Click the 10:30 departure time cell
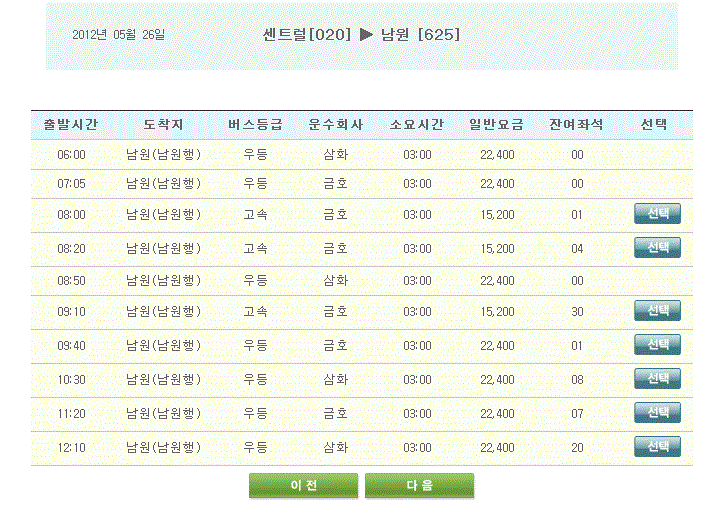This screenshot has height=512, width=723. [x=71, y=380]
